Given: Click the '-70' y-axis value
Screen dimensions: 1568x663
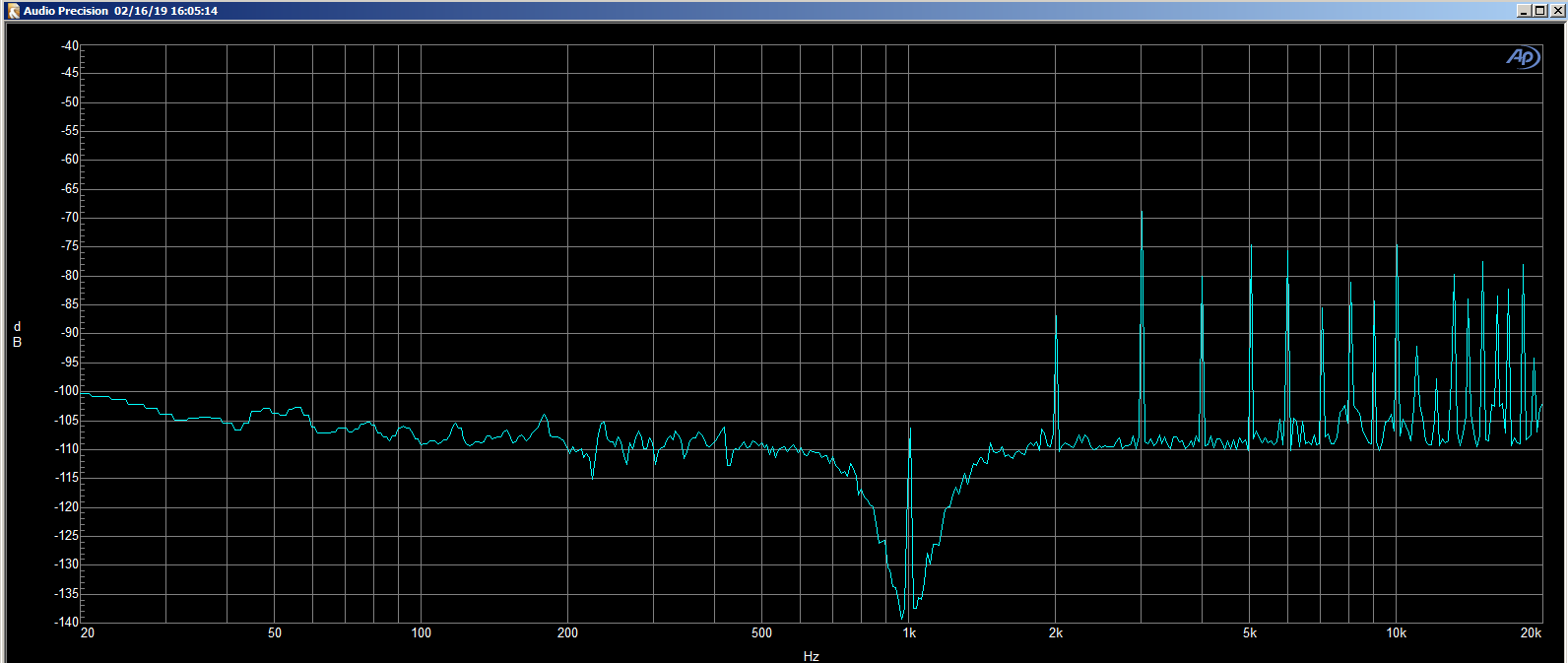Looking at the screenshot, I should [69, 218].
